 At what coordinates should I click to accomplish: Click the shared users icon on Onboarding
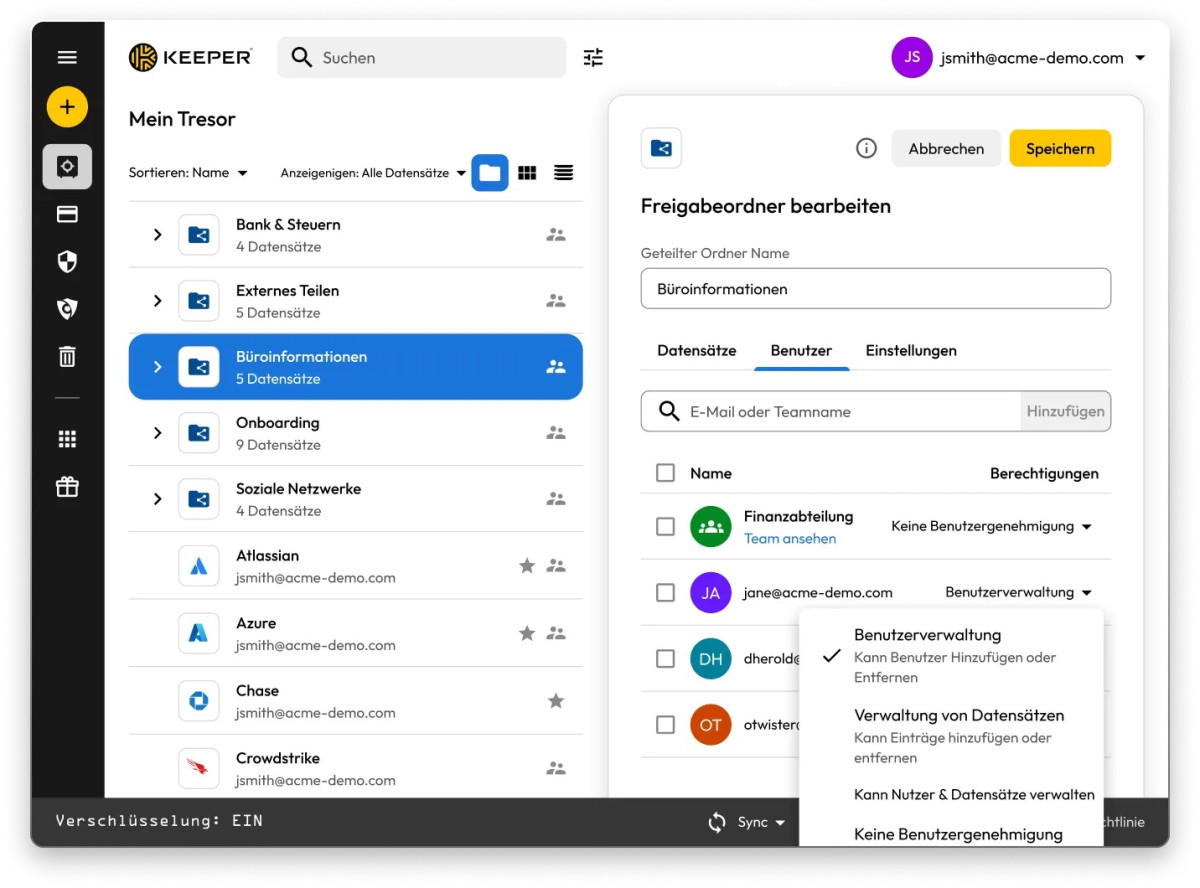click(556, 433)
